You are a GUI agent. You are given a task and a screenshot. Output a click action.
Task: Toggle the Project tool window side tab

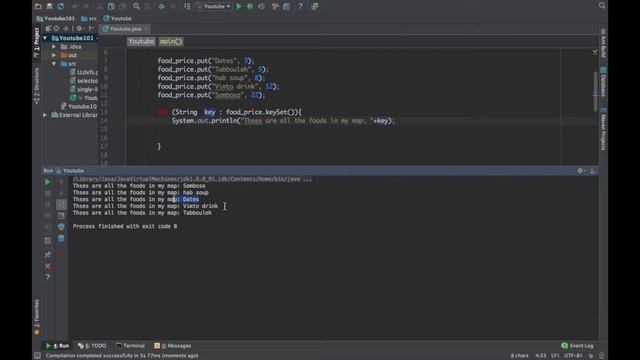[x=36, y=42]
